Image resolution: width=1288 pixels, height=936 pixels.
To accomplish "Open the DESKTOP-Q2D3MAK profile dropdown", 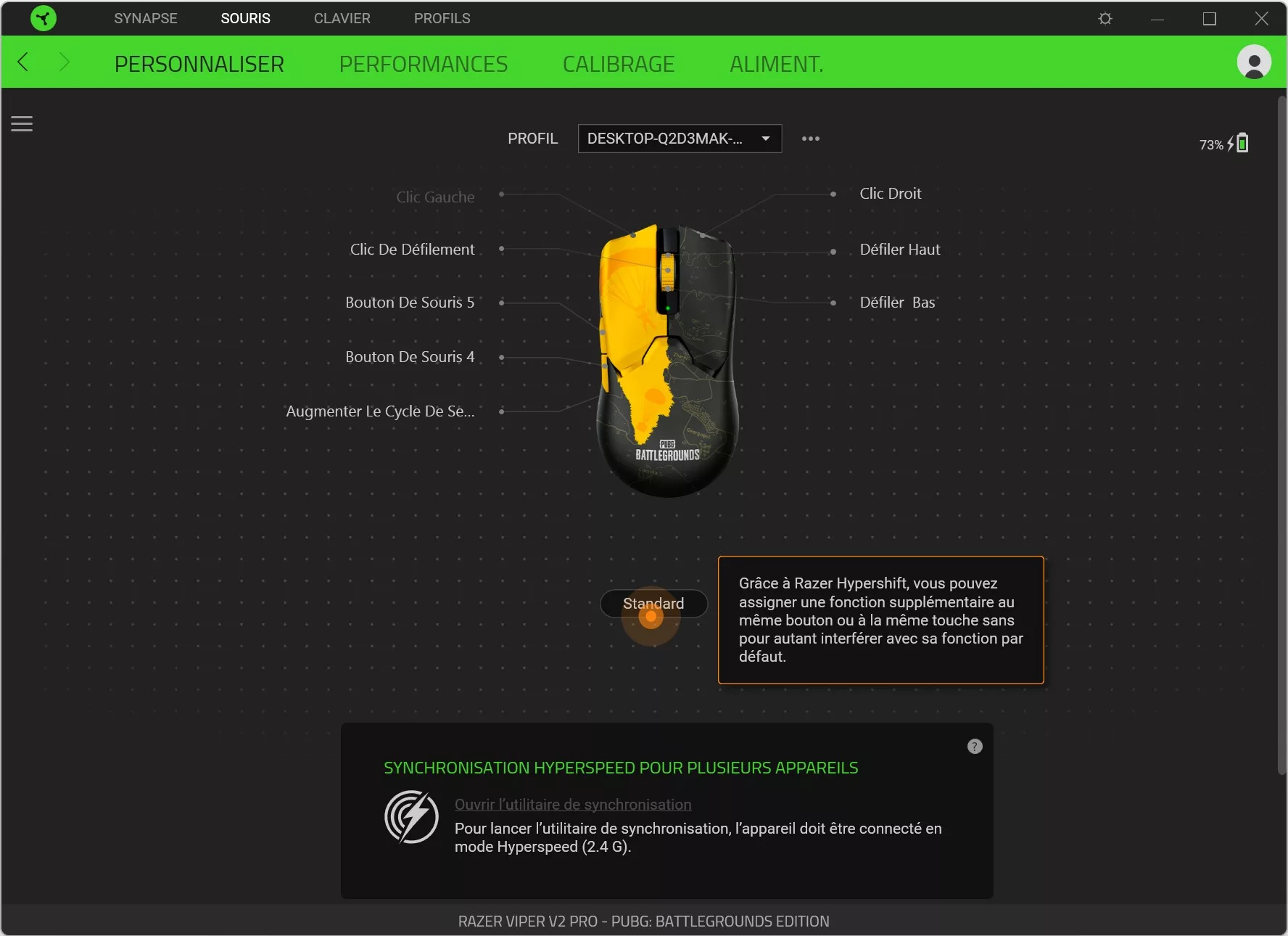I will (679, 139).
